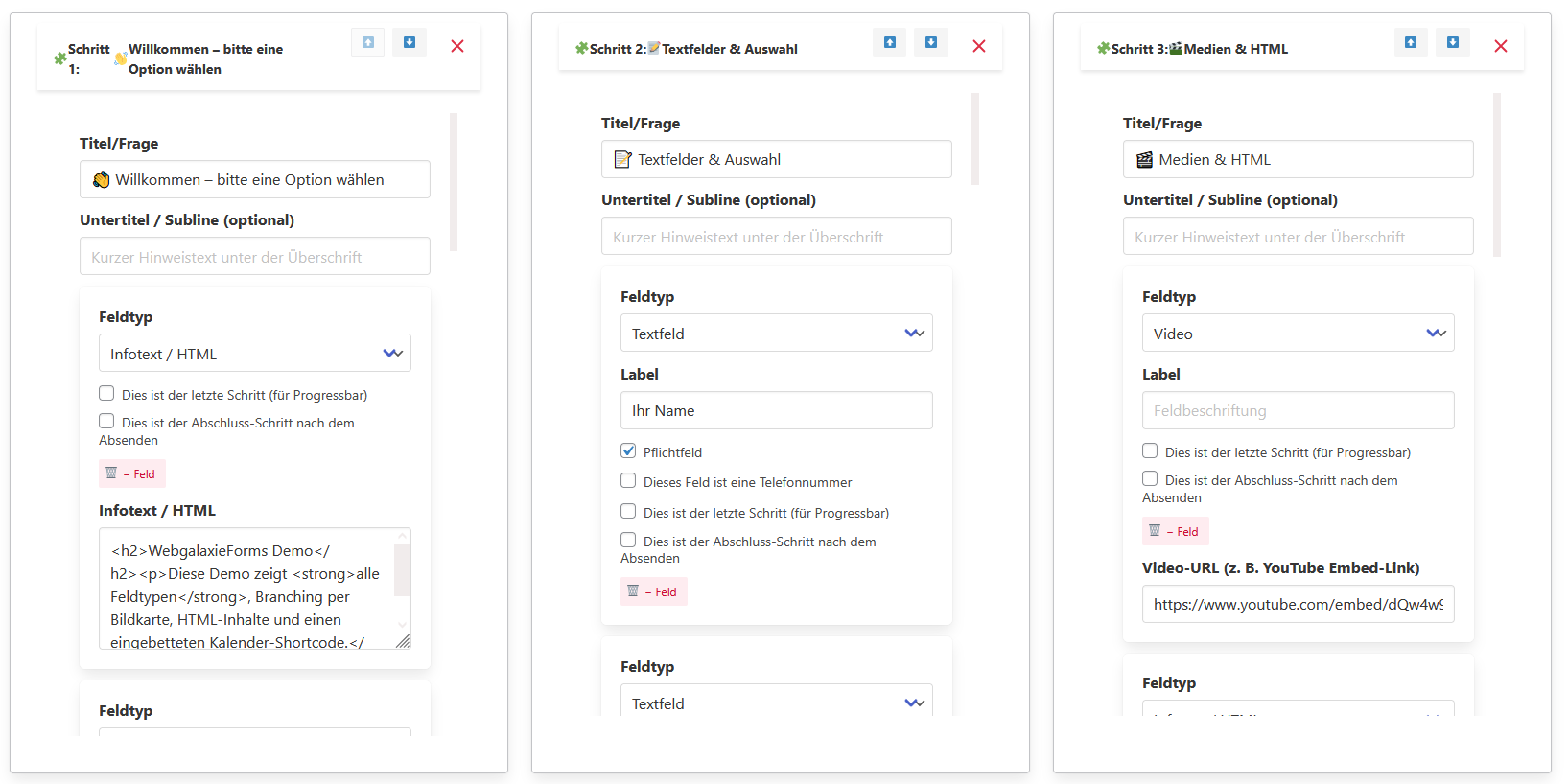The image size is (1568, 784).
Task: Remove field with '– Feld' button in Schritt 2
Action: 654,591
